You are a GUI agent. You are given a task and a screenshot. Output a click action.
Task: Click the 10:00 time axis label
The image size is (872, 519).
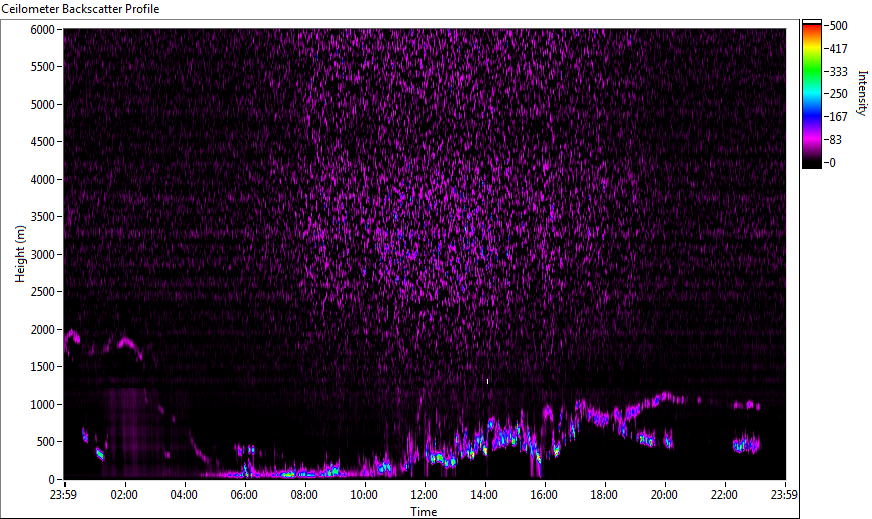click(364, 495)
